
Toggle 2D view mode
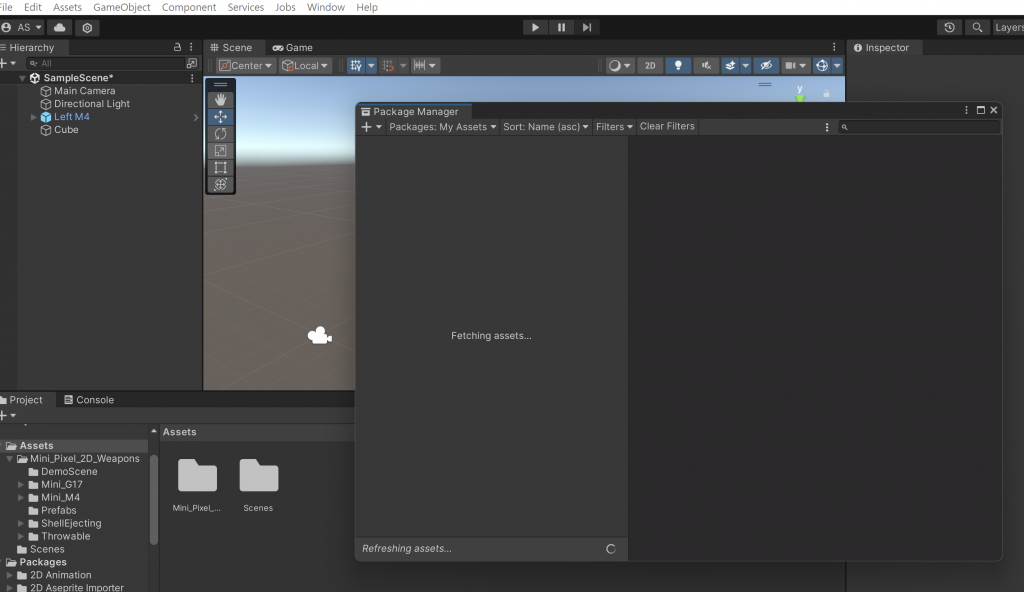coord(650,65)
